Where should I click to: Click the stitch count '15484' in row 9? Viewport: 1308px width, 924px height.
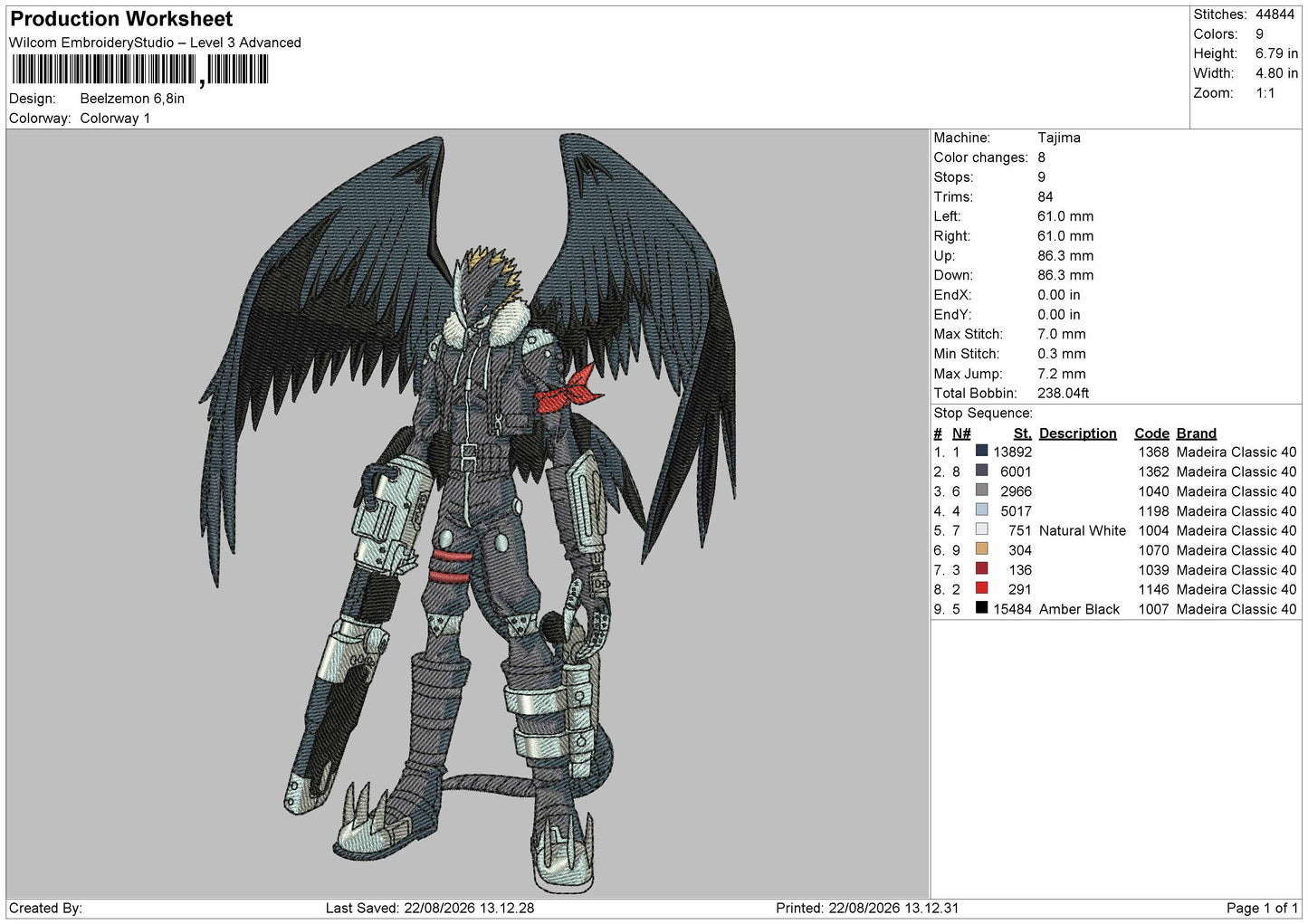tap(1012, 609)
